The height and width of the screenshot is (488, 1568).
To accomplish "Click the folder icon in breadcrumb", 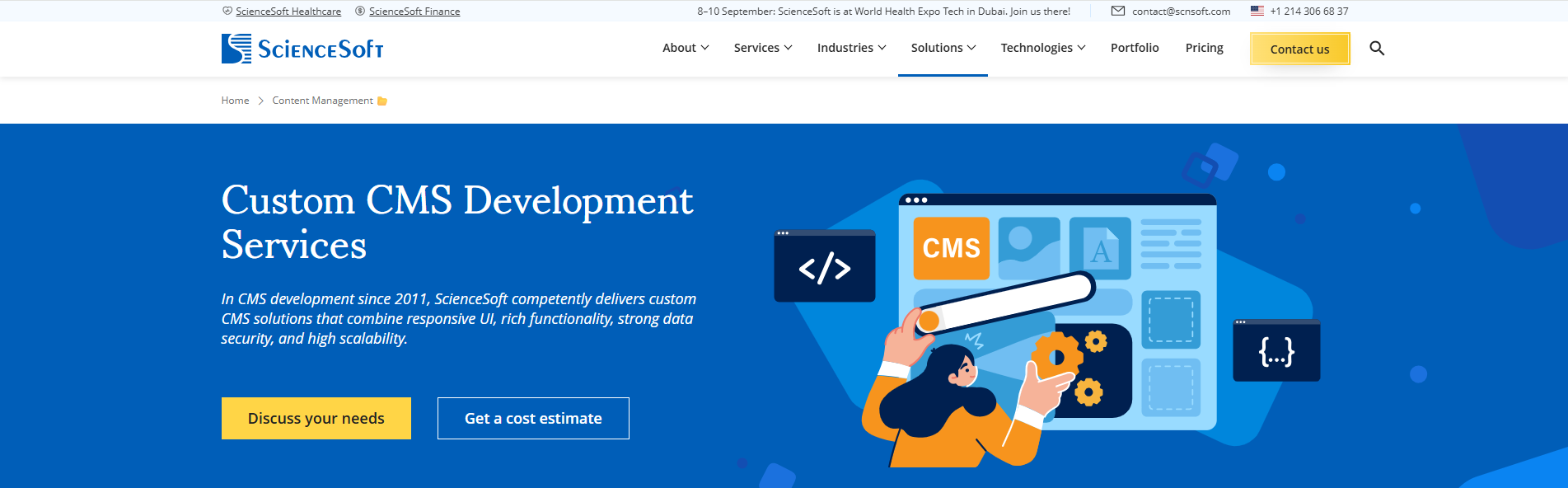I will 382,101.
